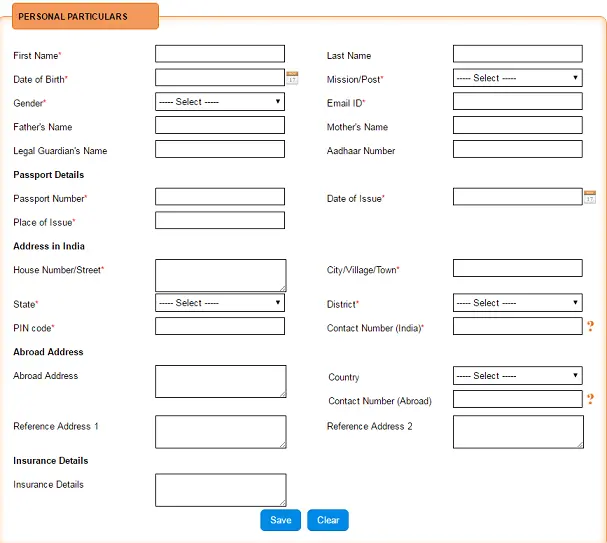Click the 'Mission/Post' label text
Image resolution: width=607 pixels, height=543 pixels.
pyautogui.click(x=353, y=79)
